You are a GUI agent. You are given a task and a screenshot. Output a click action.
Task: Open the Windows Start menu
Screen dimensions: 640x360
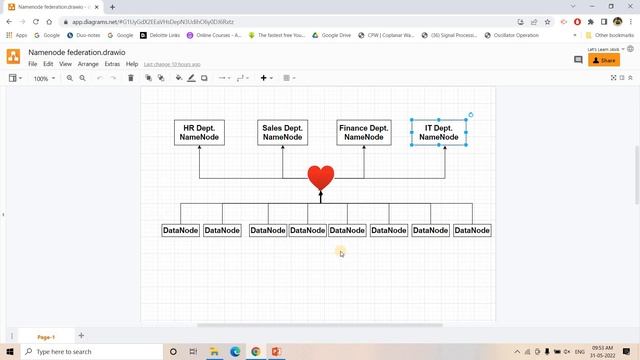pyautogui.click(x=10, y=351)
